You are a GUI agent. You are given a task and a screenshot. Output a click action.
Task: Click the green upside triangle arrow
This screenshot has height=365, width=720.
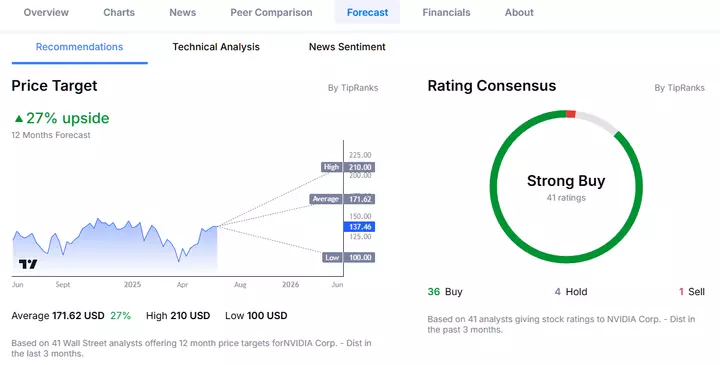pos(19,119)
